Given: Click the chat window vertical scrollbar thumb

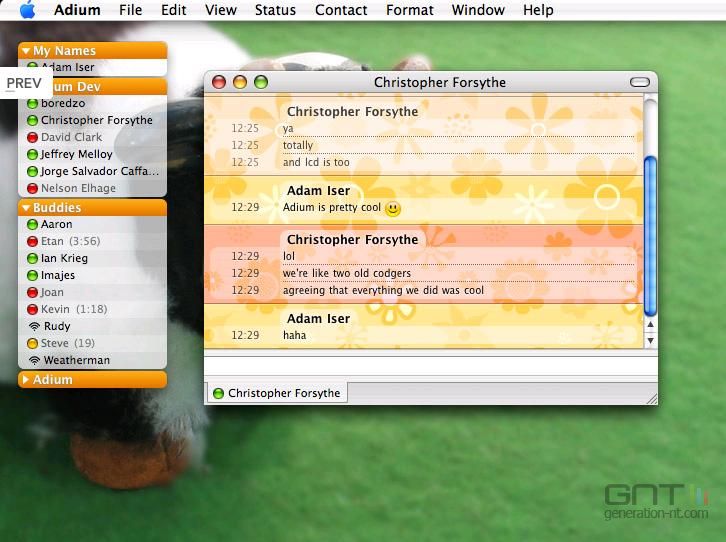Looking at the screenshot, I should click(650, 236).
